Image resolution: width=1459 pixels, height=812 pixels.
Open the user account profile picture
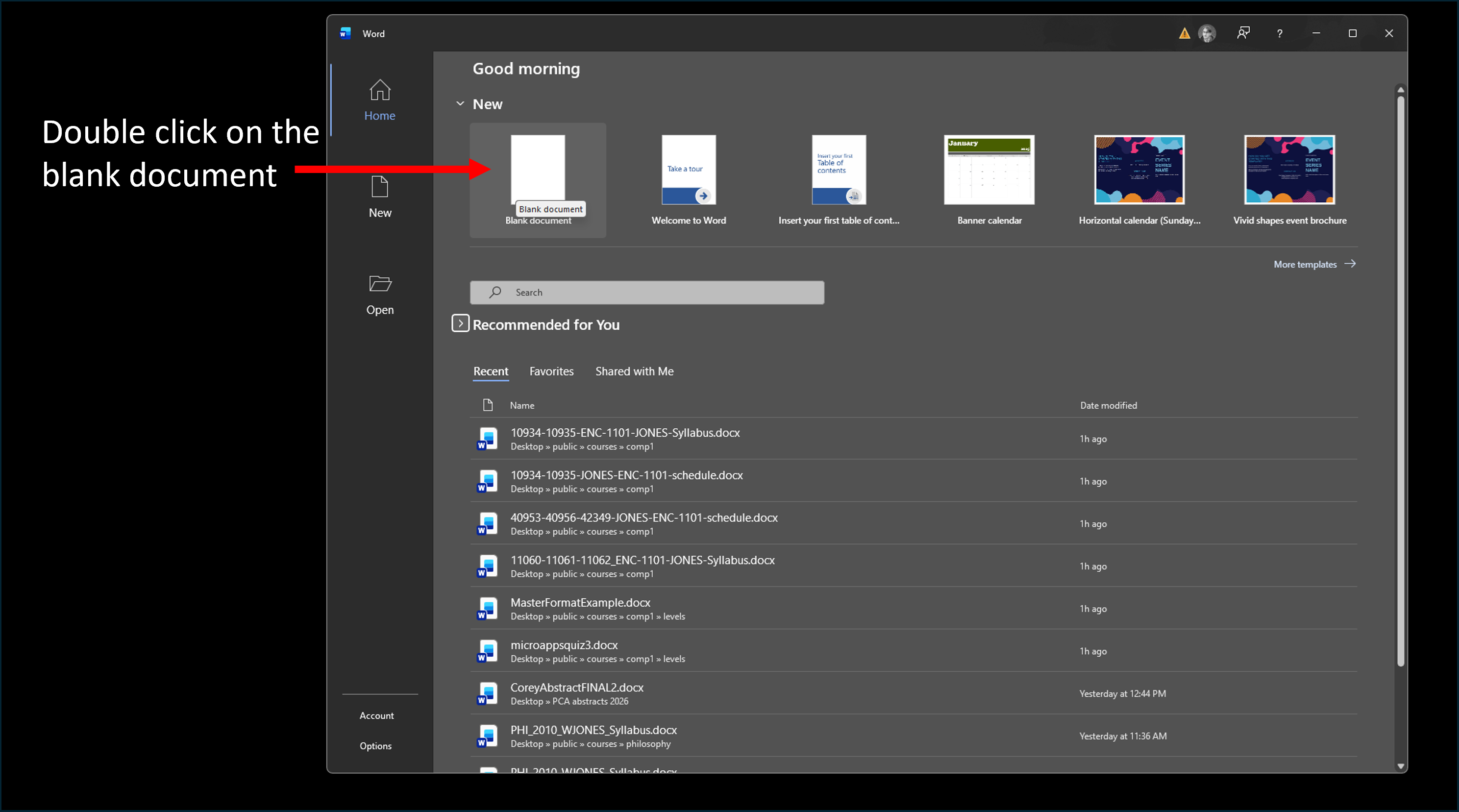click(x=1207, y=33)
